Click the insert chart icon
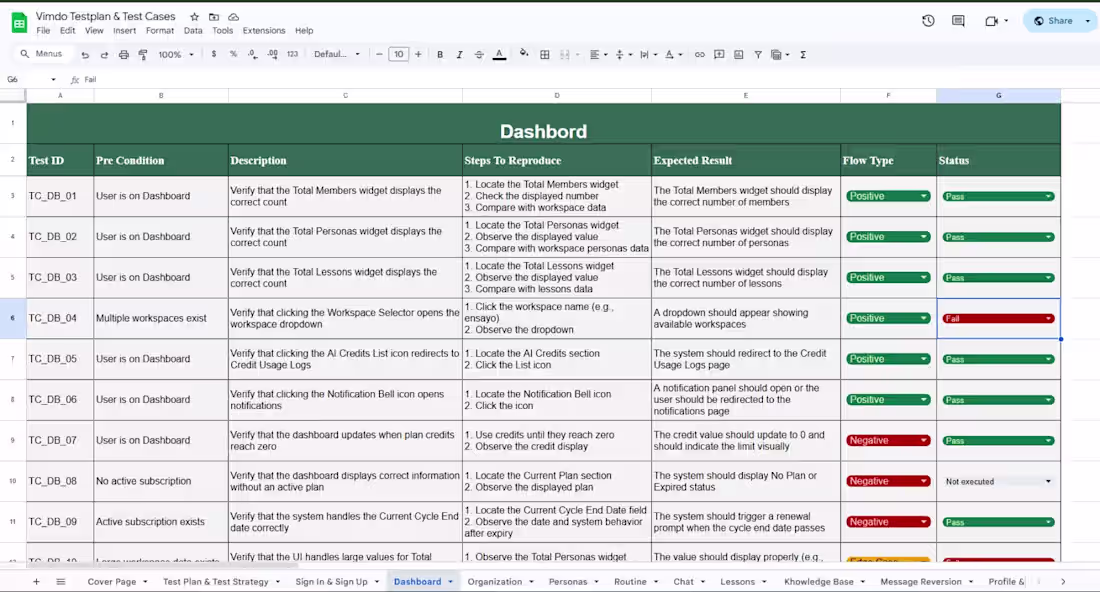Viewport: 1100px width, 592px height. 739,54
